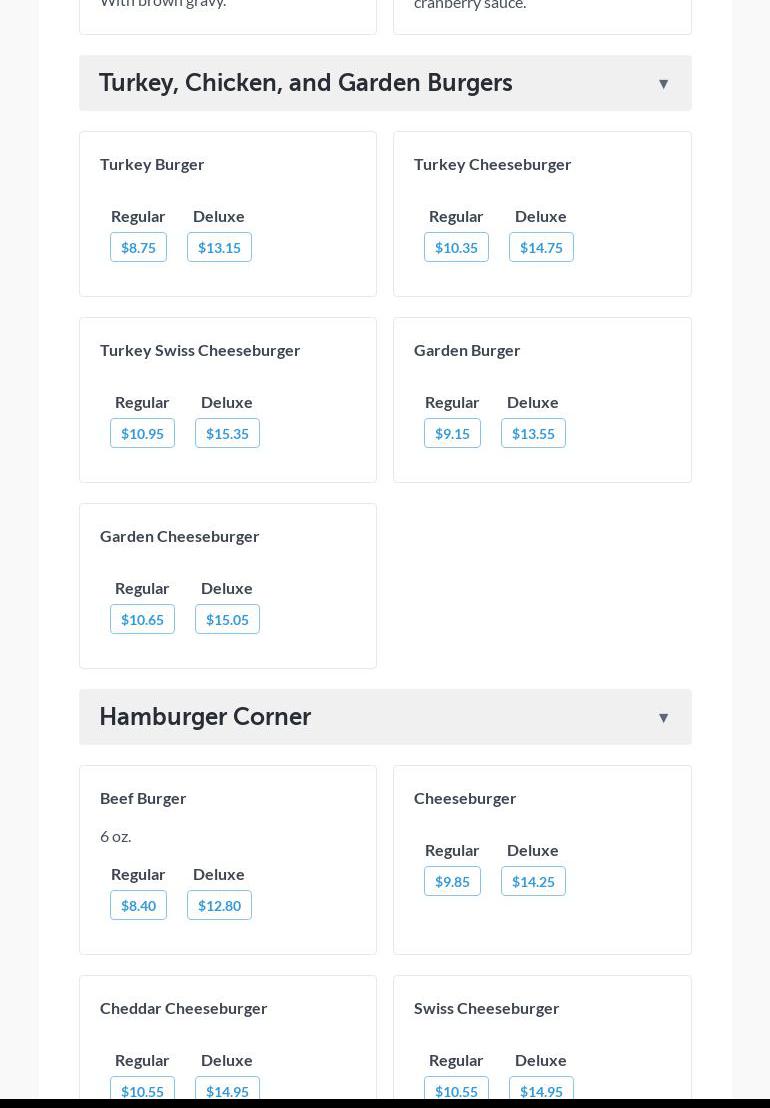Pick Turkey Swiss Cheeseburger Regular $10.95
The image size is (770, 1108).
pyautogui.click(x=142, y=433)
